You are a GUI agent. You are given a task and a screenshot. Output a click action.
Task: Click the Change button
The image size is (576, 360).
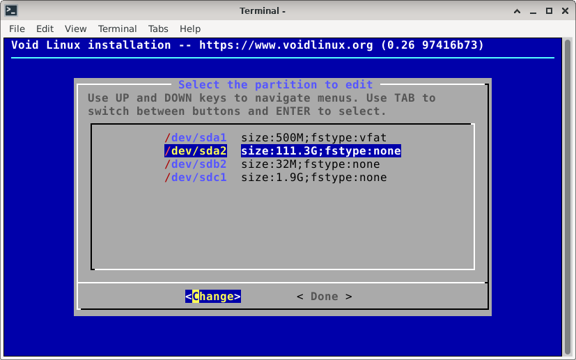(213, 296)
